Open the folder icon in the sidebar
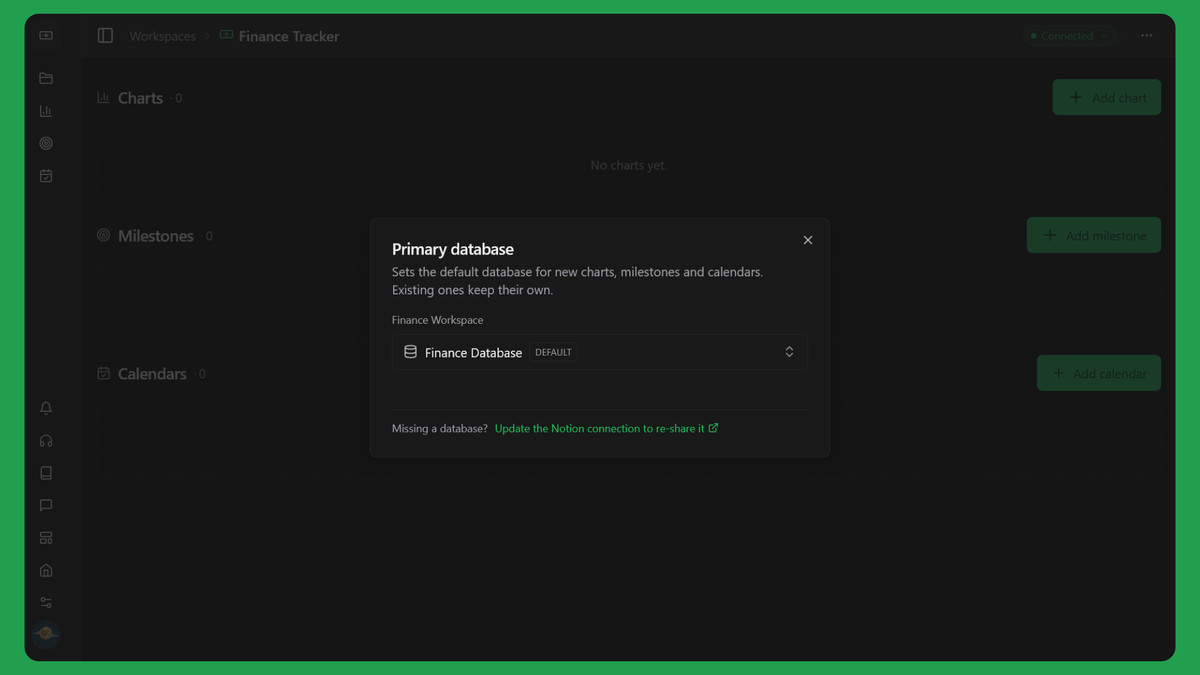Image resolution: width=1200 pixels, height=675 pixels. coord(46,78)
